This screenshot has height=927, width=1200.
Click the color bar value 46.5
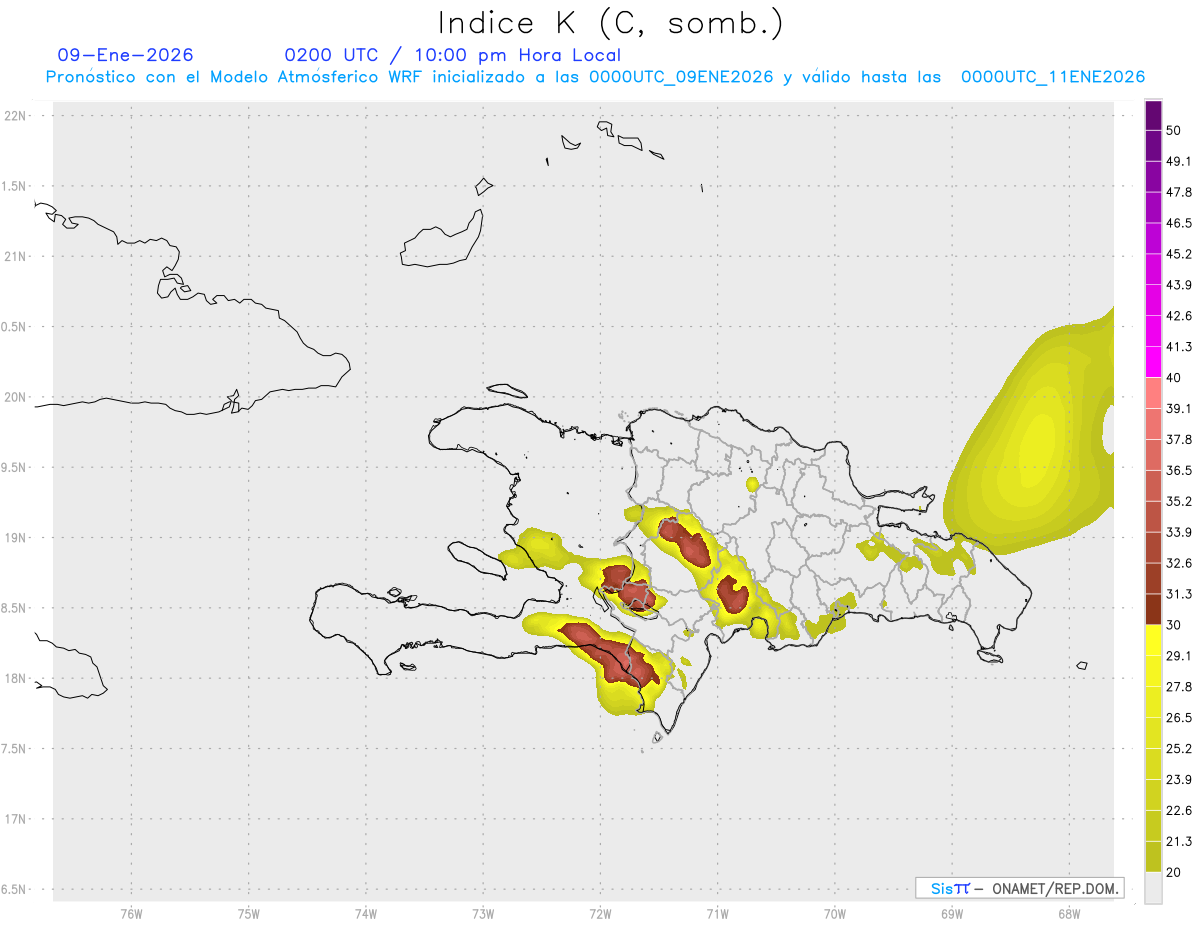point(1179,223)
